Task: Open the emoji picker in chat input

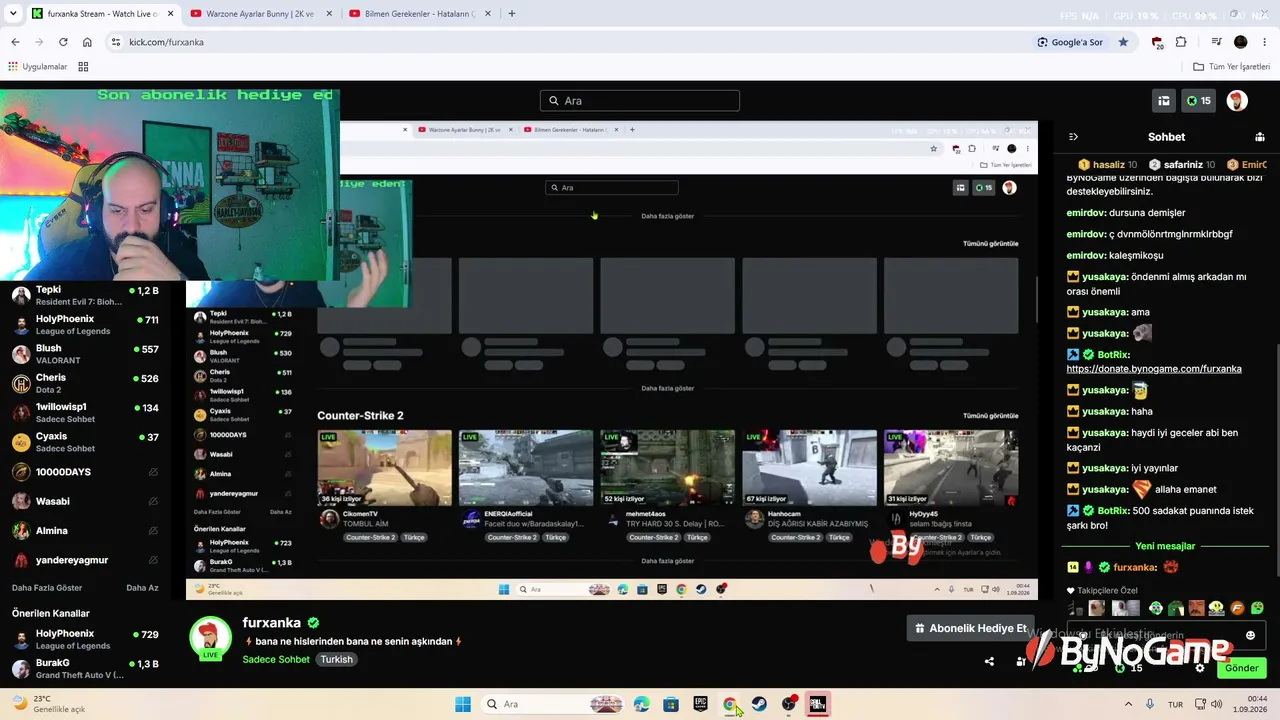Action: click(1250, 635)
